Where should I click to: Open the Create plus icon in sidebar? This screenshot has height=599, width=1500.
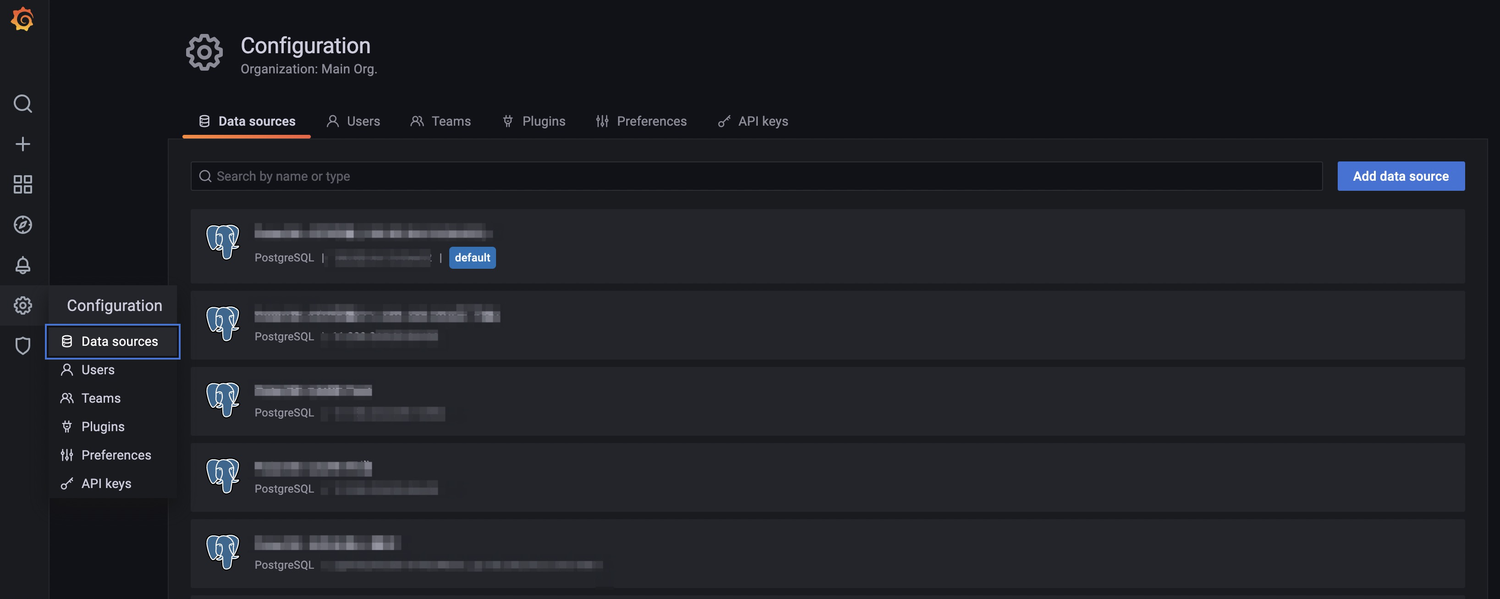coord(22,144)
